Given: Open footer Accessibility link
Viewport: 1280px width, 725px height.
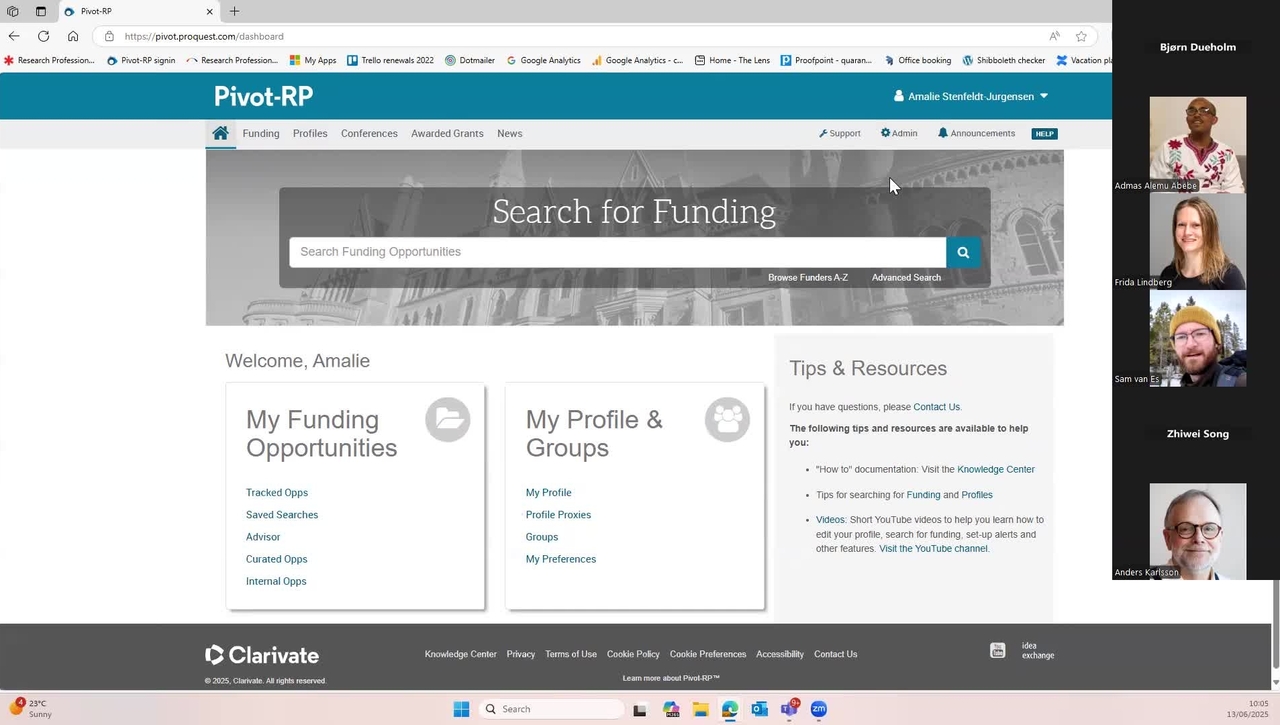Looking at the screenshot, I should (x=780, y=654).
